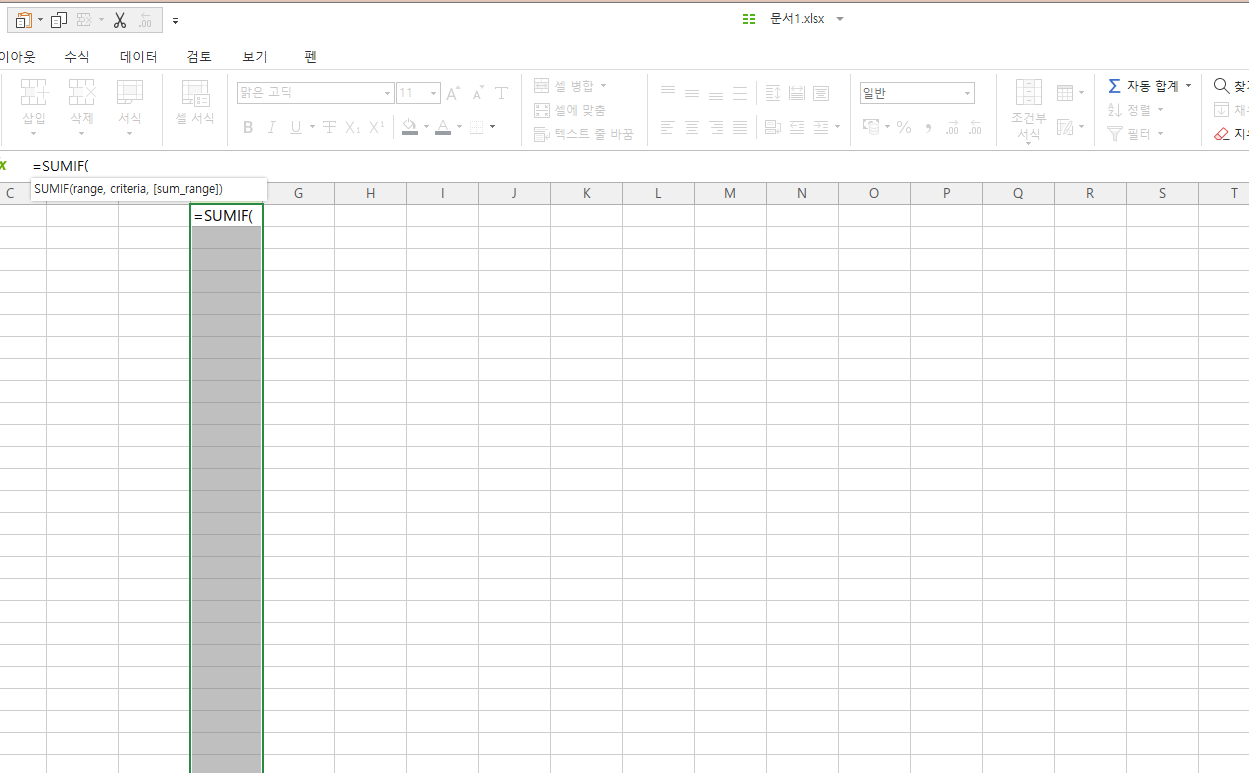Click the merge cells (셀 병합) button
Screen dimensions: 1249x773
coord(570,86)
